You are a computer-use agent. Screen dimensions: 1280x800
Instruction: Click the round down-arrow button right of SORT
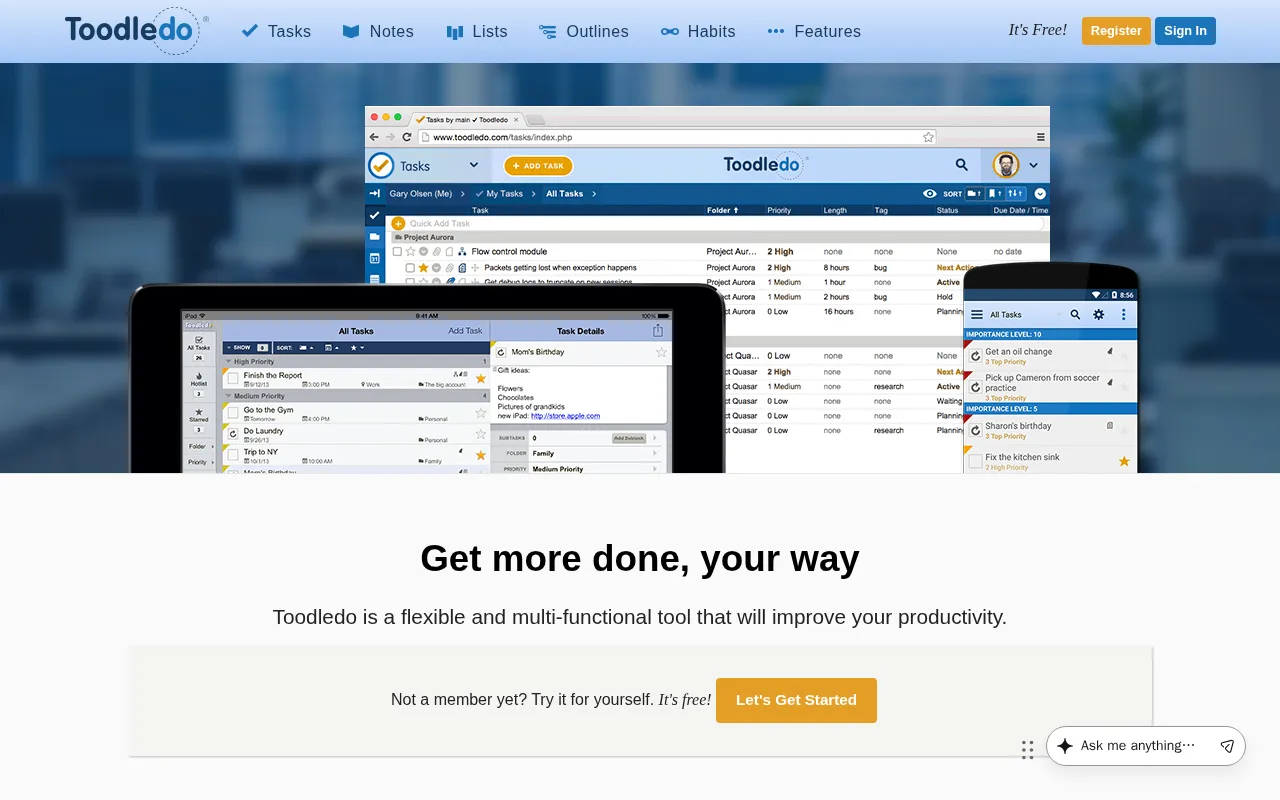[1040, 194]
